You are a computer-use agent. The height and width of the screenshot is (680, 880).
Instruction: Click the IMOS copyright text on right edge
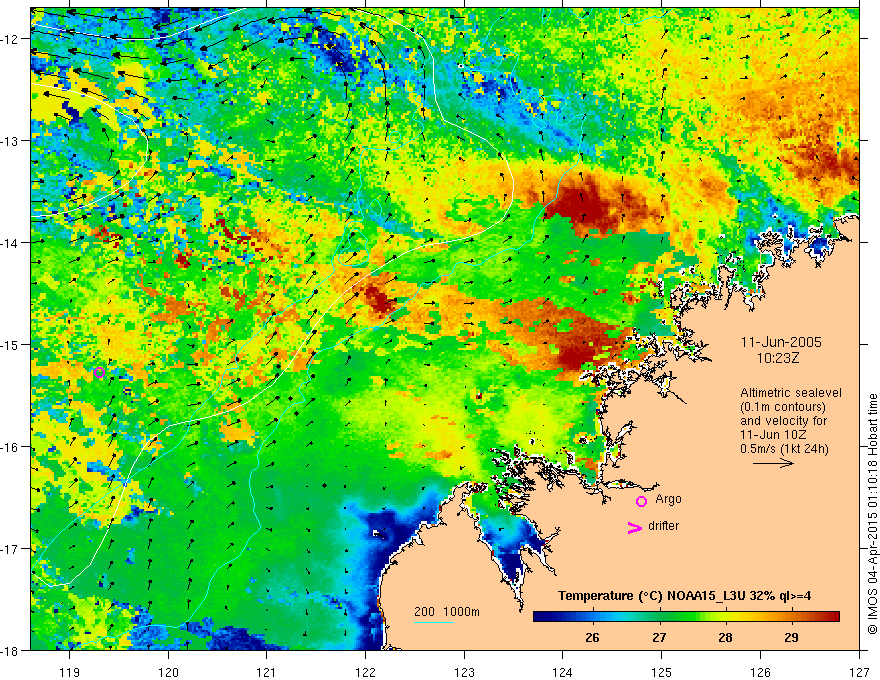click(x=872, y=514)
